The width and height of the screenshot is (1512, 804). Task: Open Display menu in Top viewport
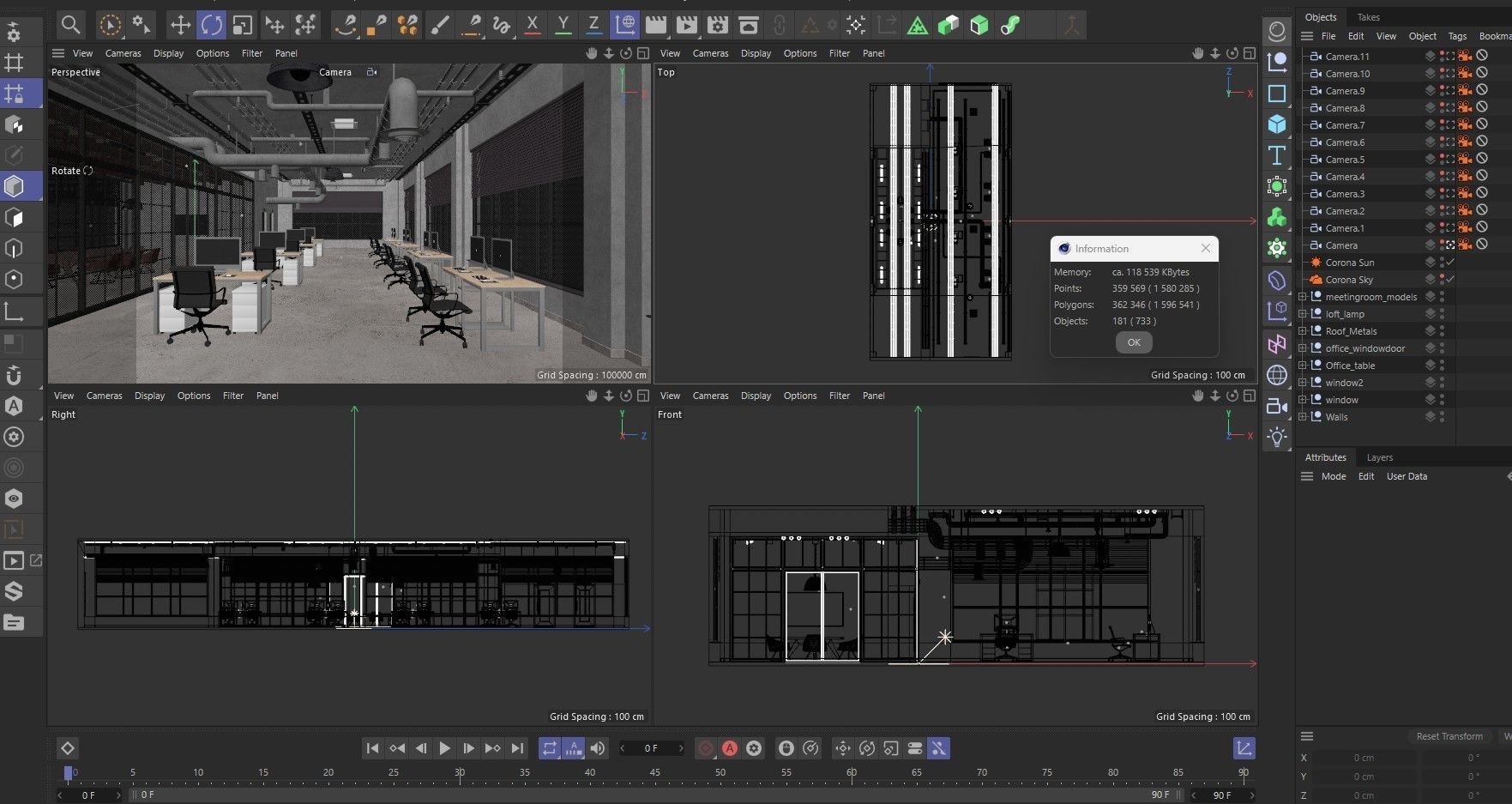756,53
